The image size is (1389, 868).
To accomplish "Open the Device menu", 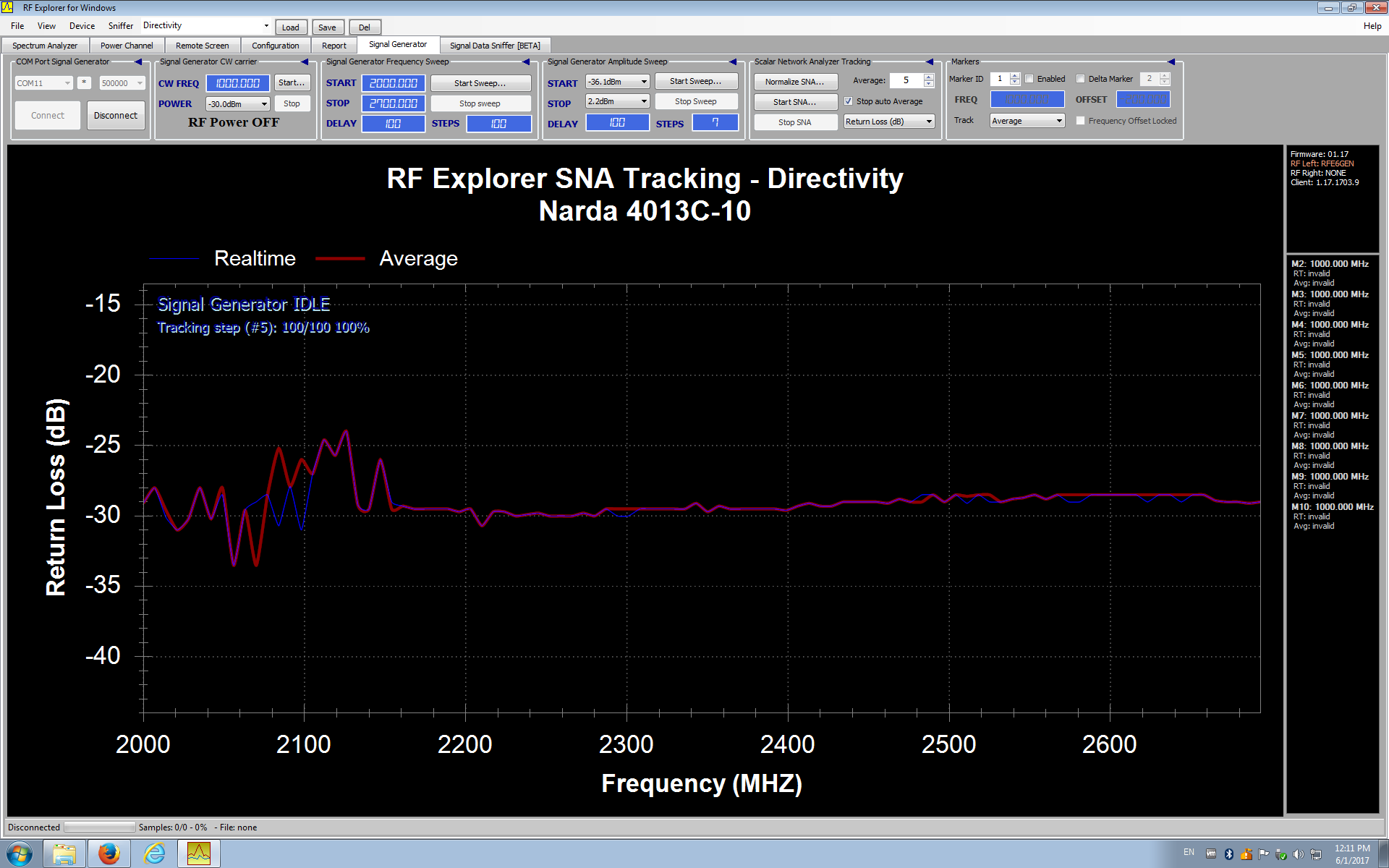I will point(82,25).
